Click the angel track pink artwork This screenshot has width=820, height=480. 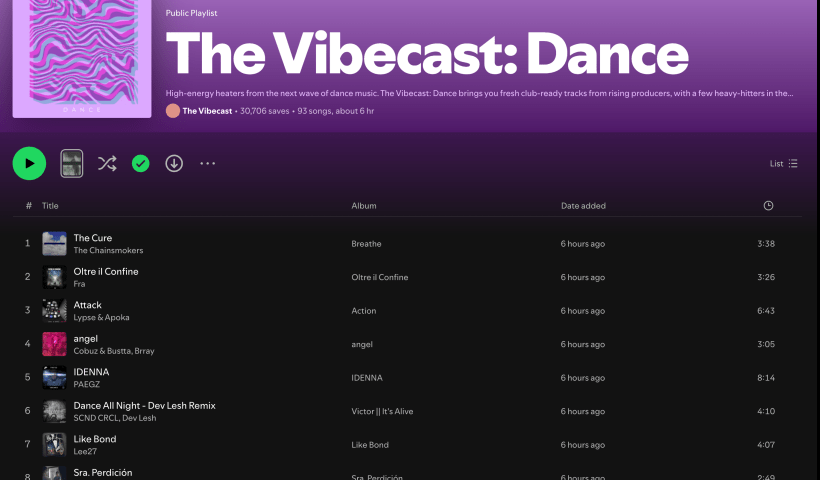(54, 344)
